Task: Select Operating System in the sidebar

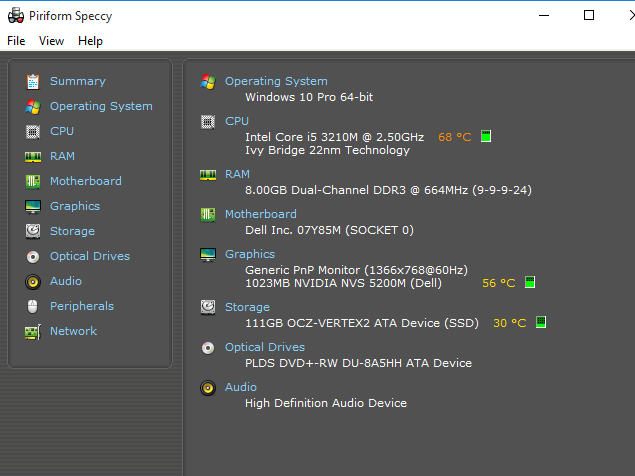Action: 101,106
